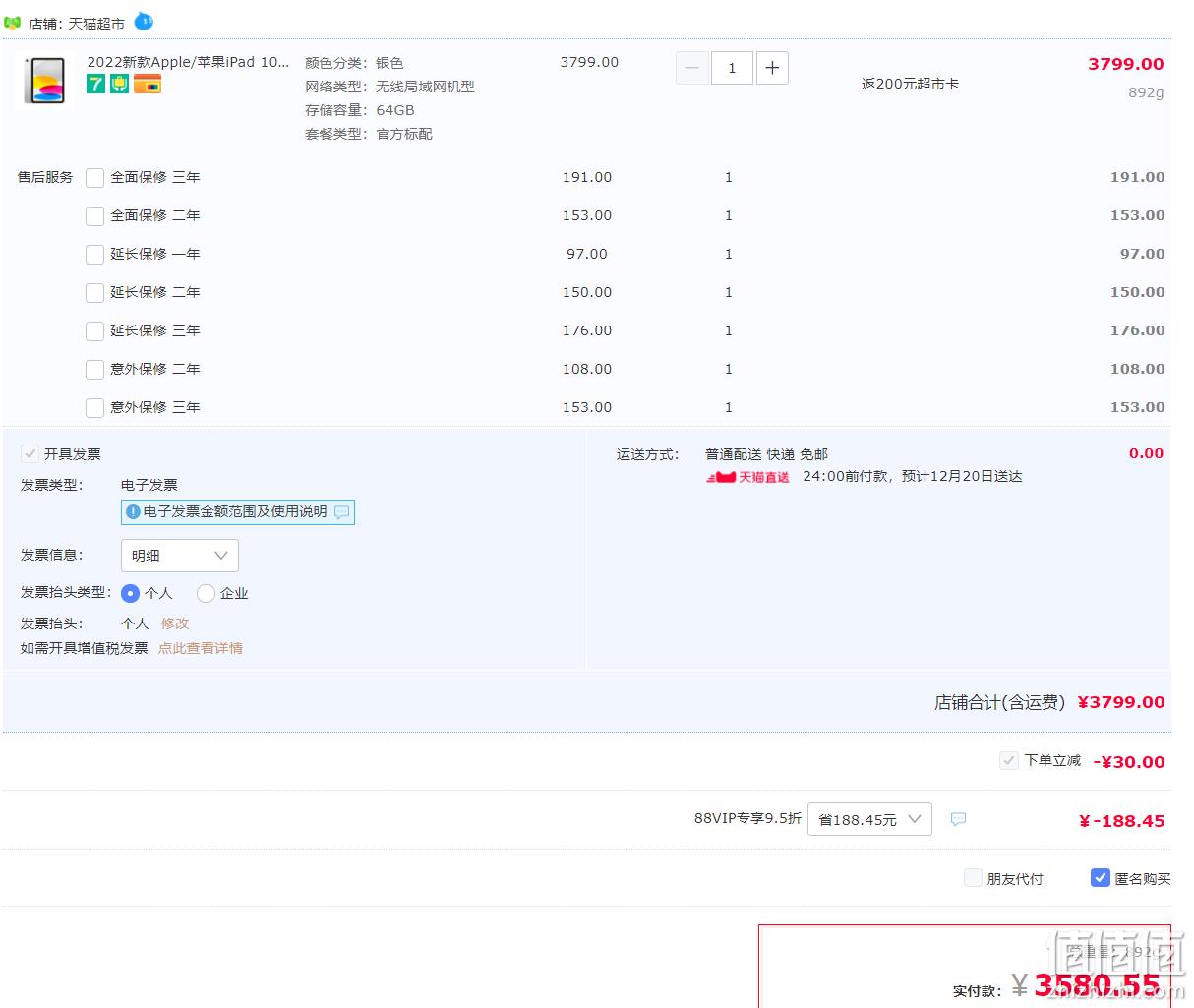The width and height of the screenshot is (1194, 1008).
Task: Click the 电子发票 invoice type value
Action: pos(149,485)
